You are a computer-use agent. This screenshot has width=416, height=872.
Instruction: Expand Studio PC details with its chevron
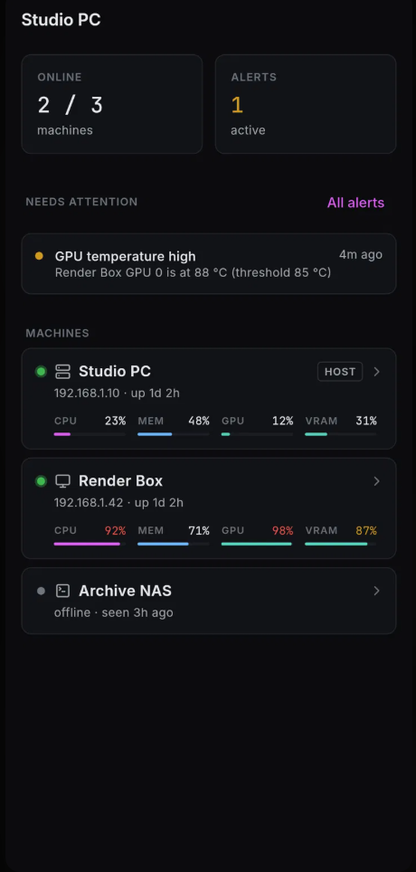(x=377, y=371)
